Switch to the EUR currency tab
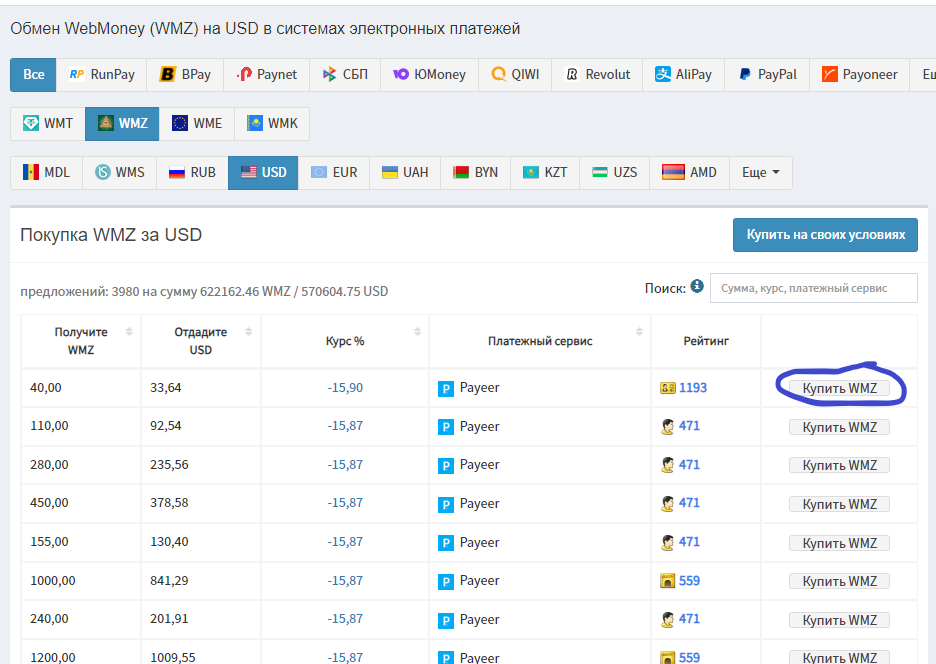936x664 pixels. pos(334,173)
